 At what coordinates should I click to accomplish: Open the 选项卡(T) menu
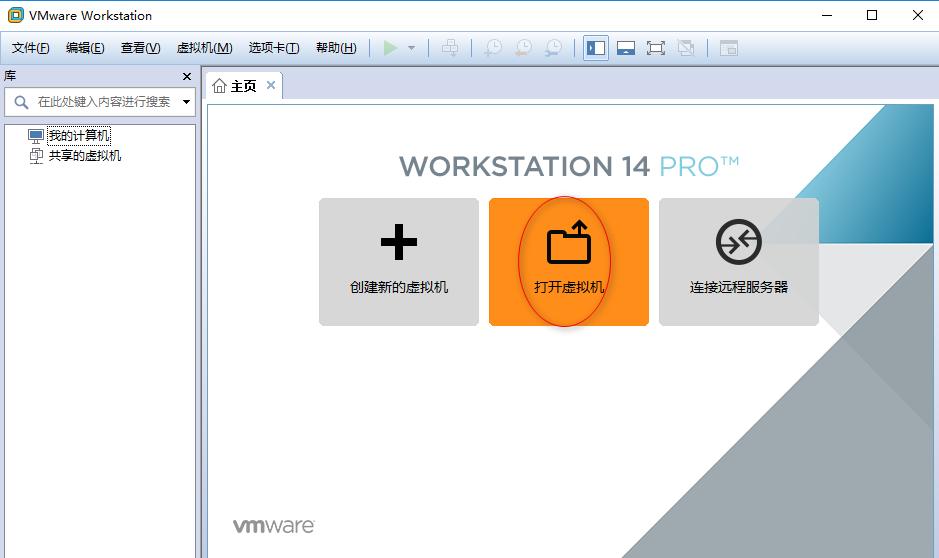coord(274,48)
